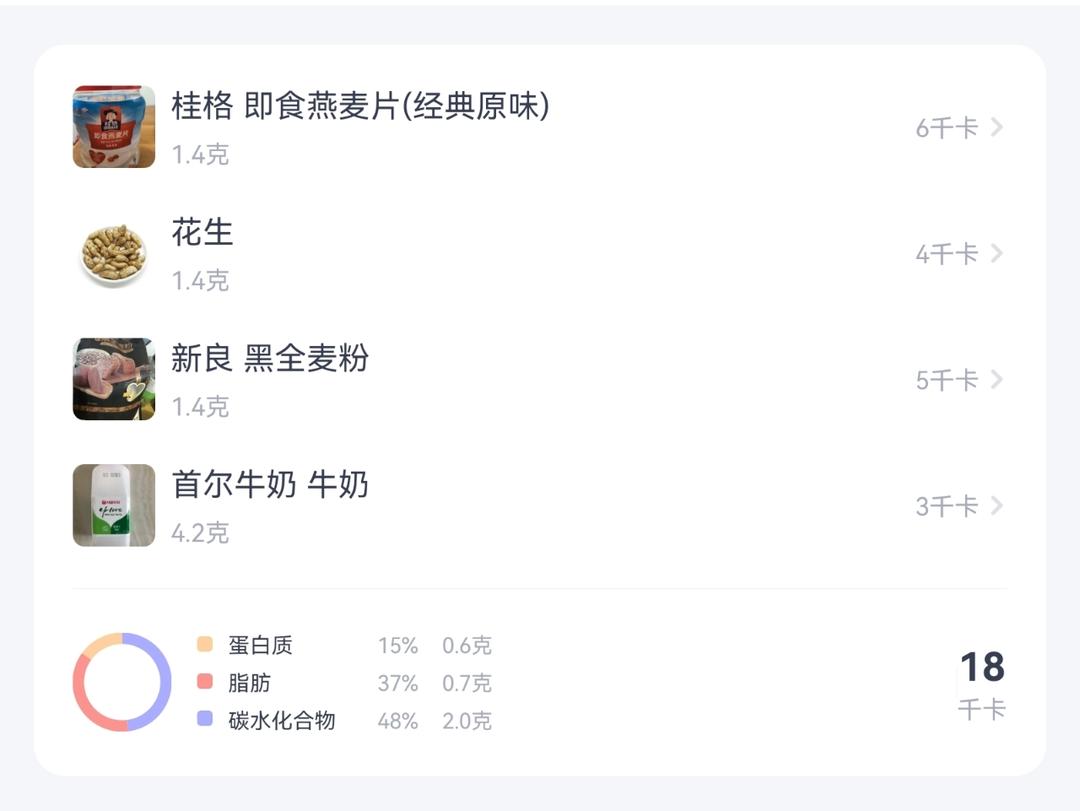Click the 6千卡 calorie value

coord(946,128)
